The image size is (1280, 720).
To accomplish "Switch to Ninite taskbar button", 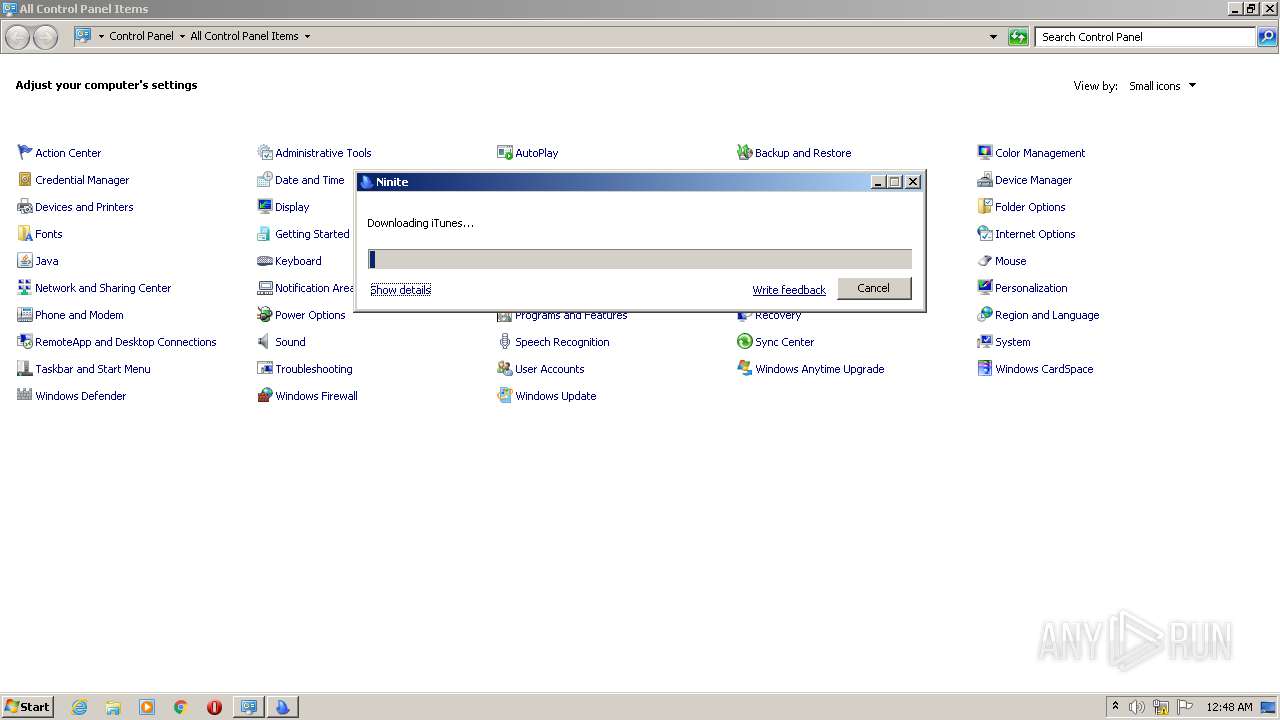I will (x=282, y=707).
